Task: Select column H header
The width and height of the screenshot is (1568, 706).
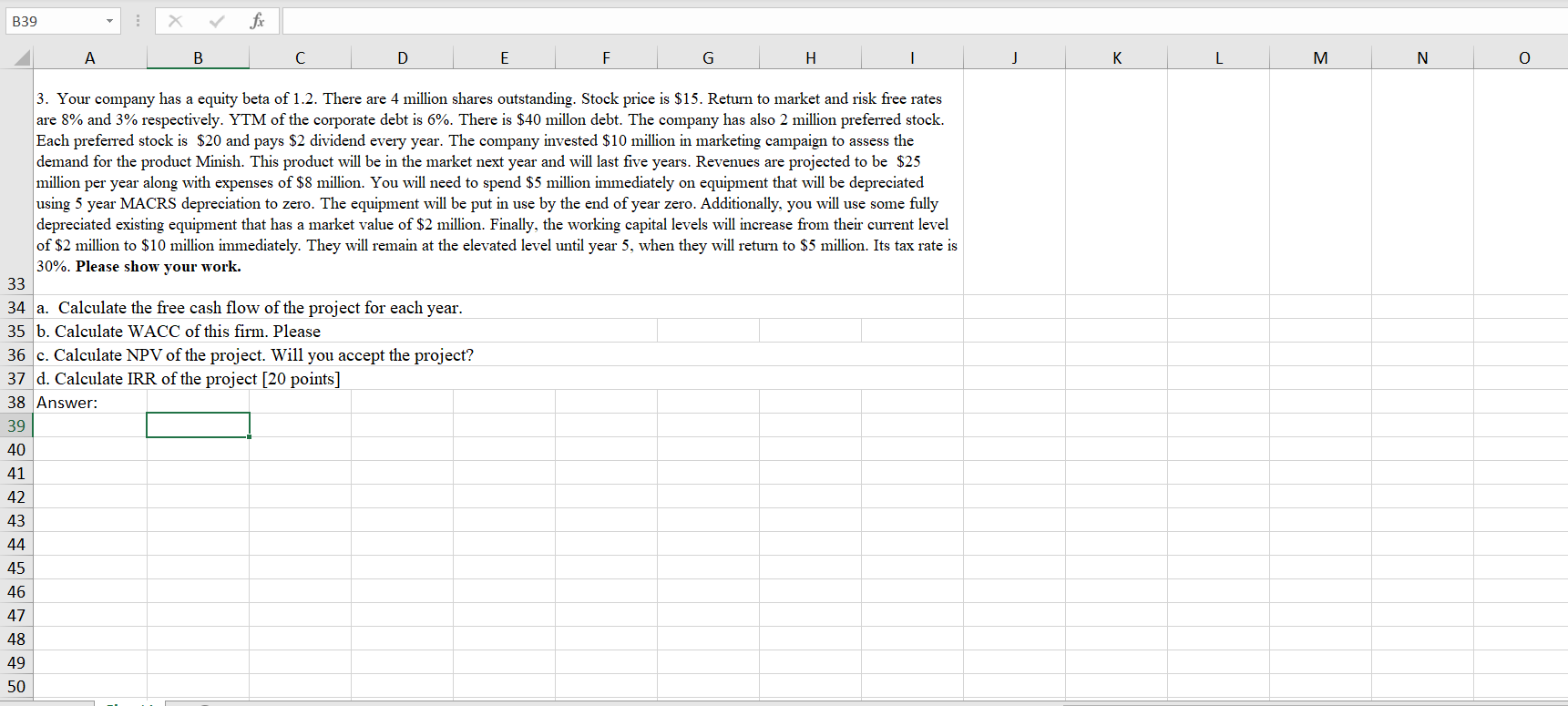Action: click(x=810, y=58)
